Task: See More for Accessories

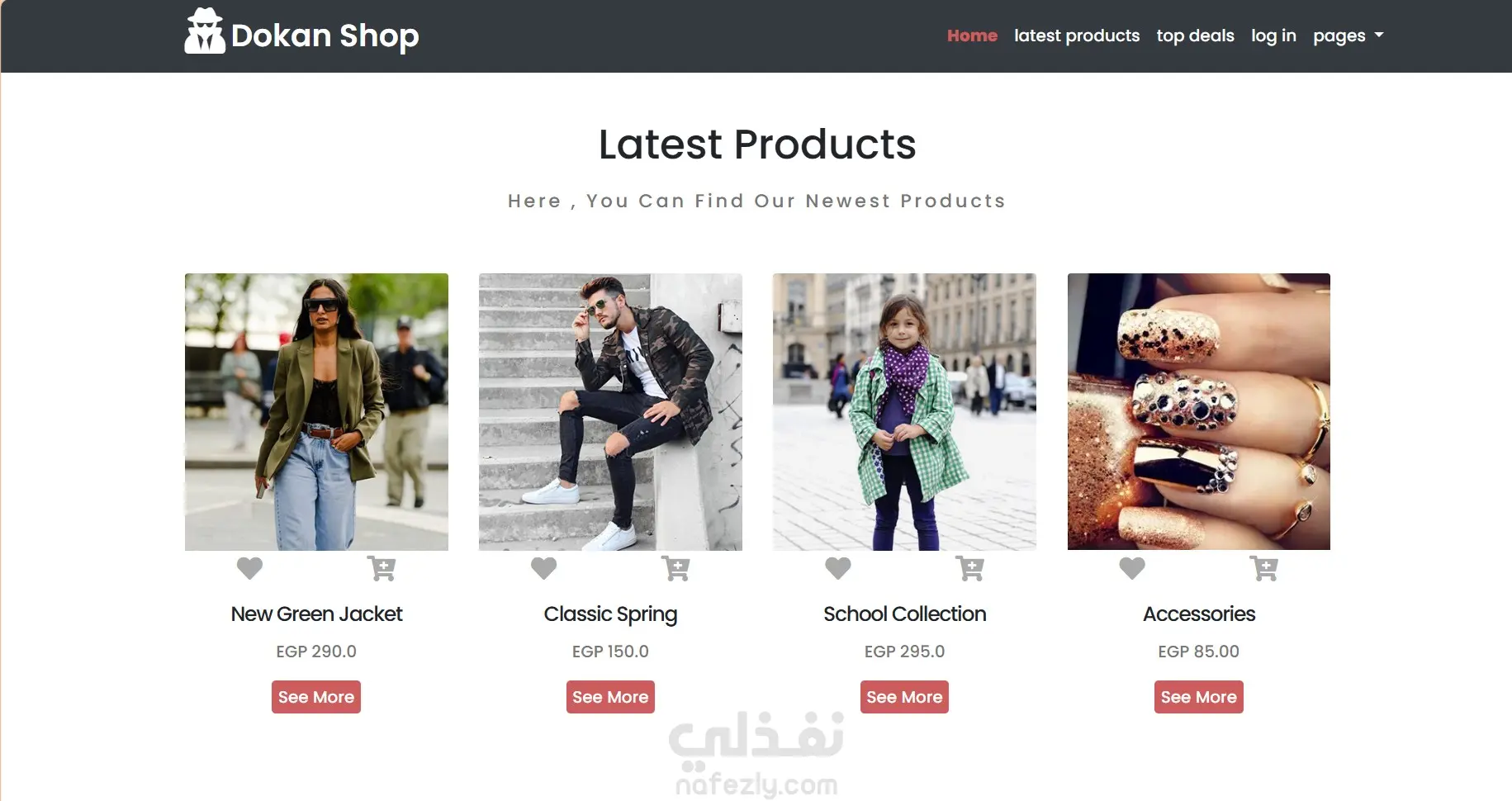Action: pyautogui.click(x=1199, y=697)
